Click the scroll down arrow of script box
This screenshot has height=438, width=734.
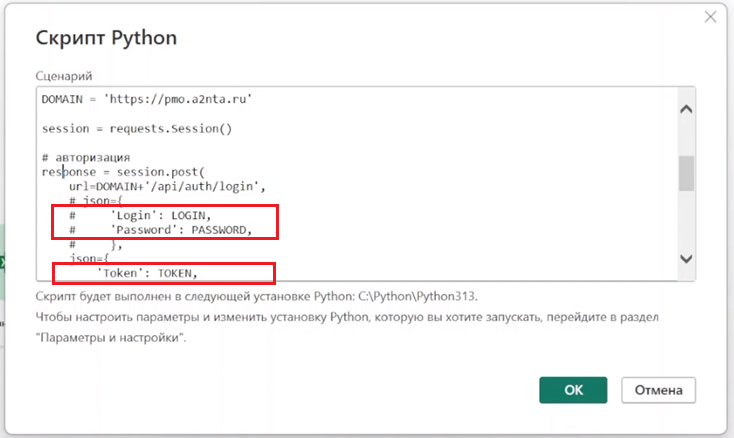point(686,259)
